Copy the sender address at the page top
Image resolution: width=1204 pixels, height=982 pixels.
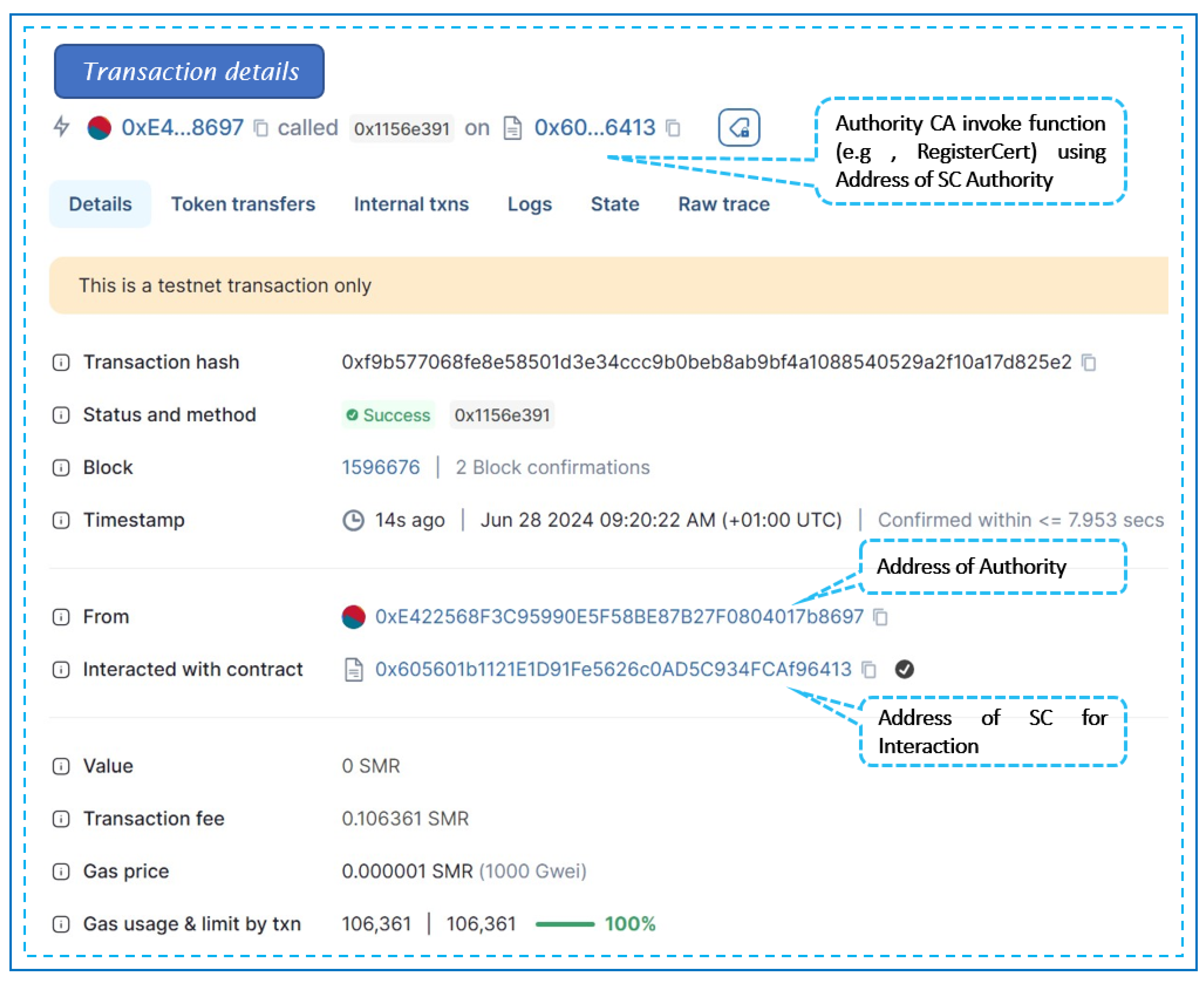click(x=260, y=128)
